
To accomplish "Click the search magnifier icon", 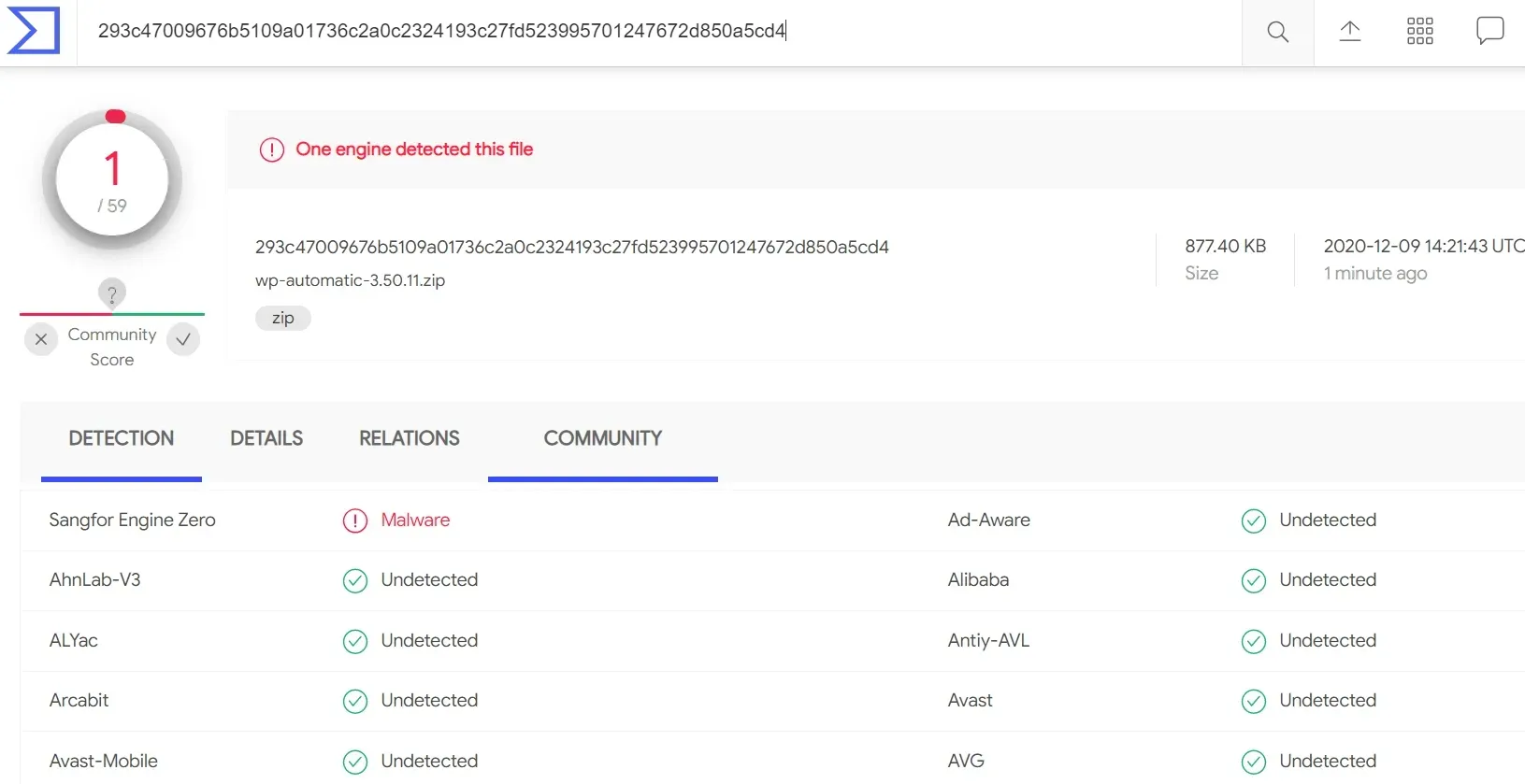I will pyautogui.click(x=1277, y=32).
